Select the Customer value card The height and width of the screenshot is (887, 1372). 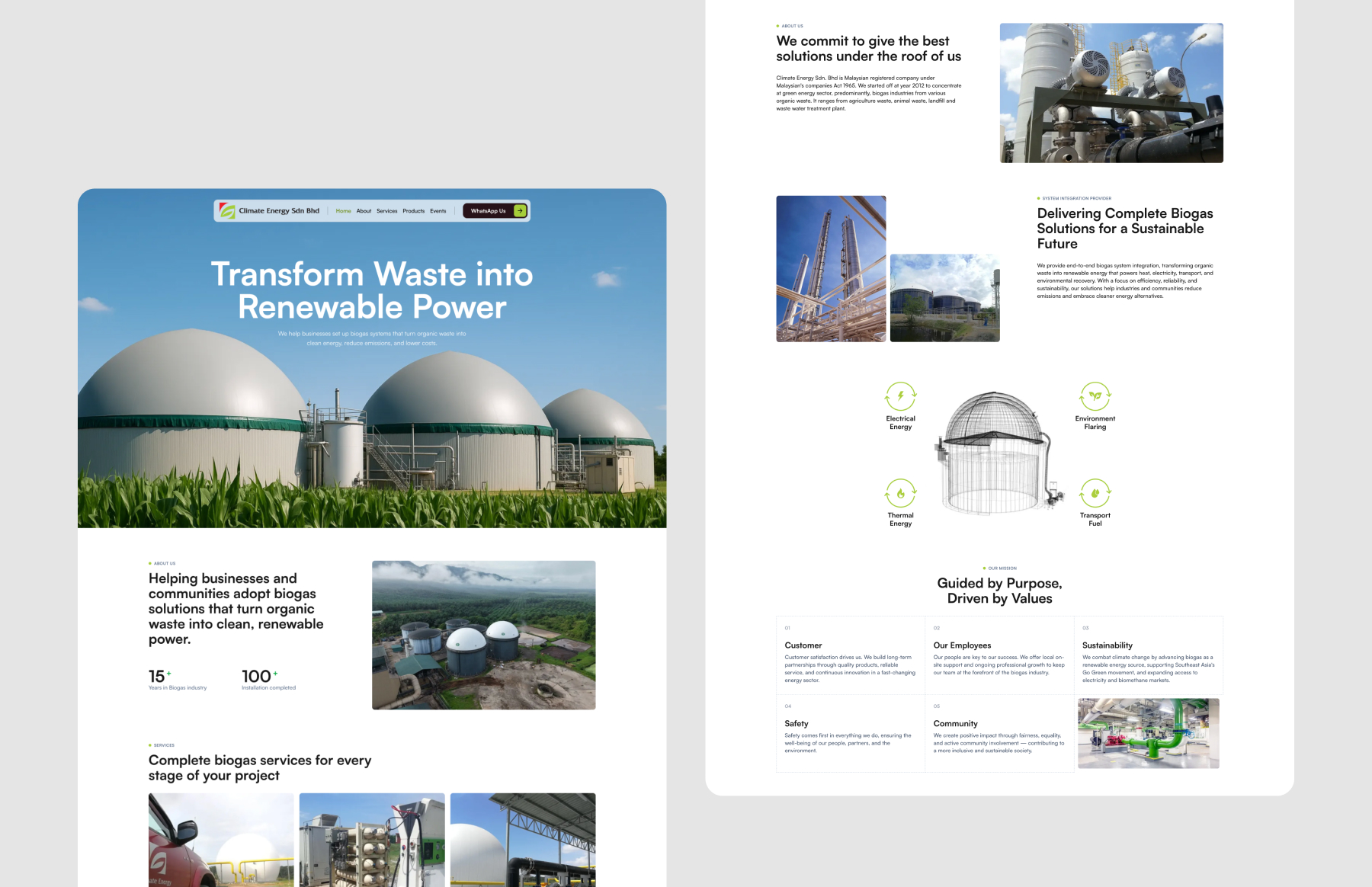[850, 655]
